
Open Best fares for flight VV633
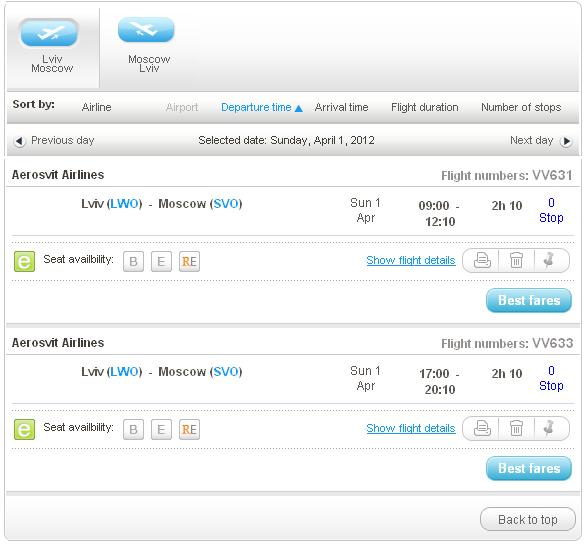[529, 468]
